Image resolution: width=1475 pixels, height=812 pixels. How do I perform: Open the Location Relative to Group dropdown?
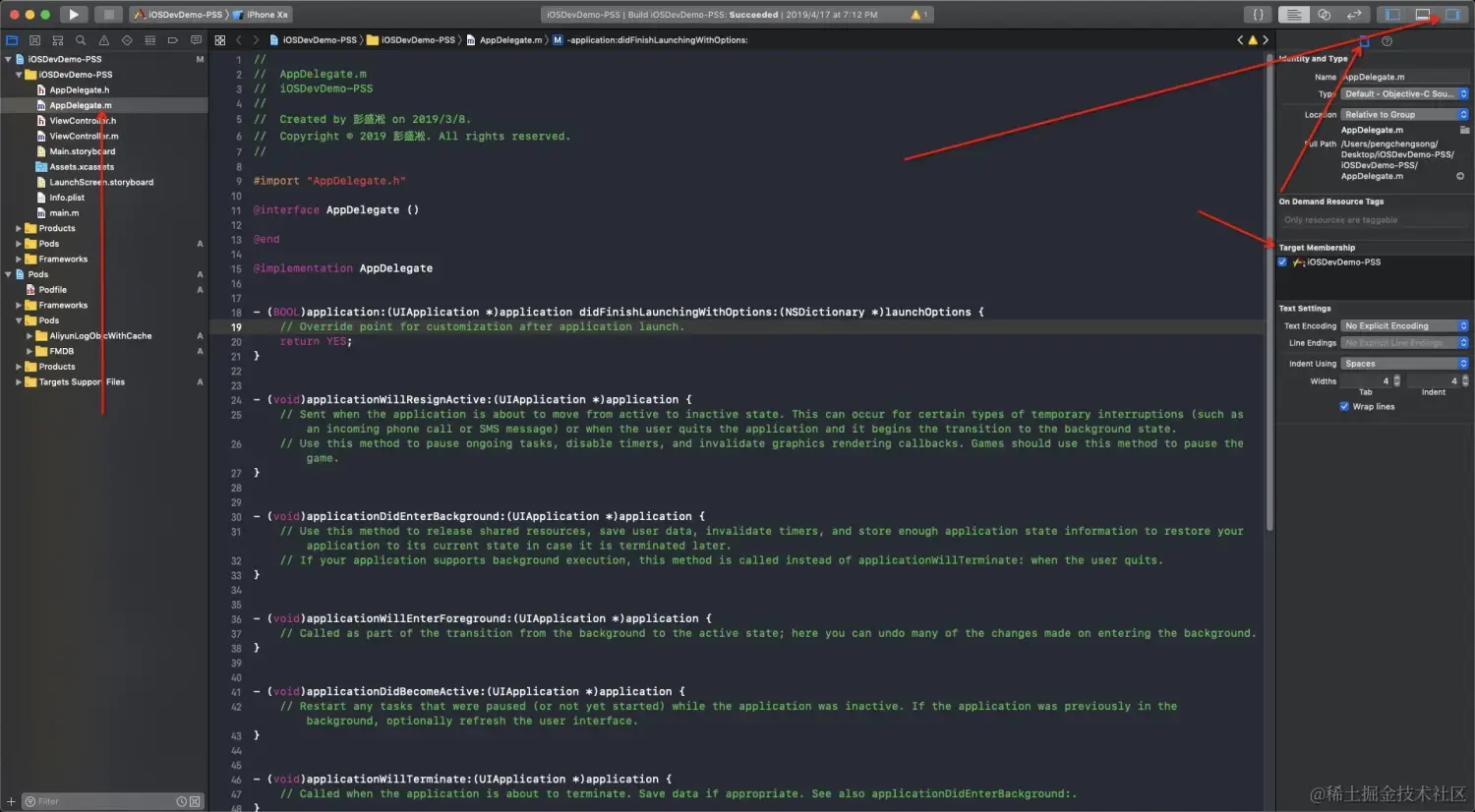1405,115
